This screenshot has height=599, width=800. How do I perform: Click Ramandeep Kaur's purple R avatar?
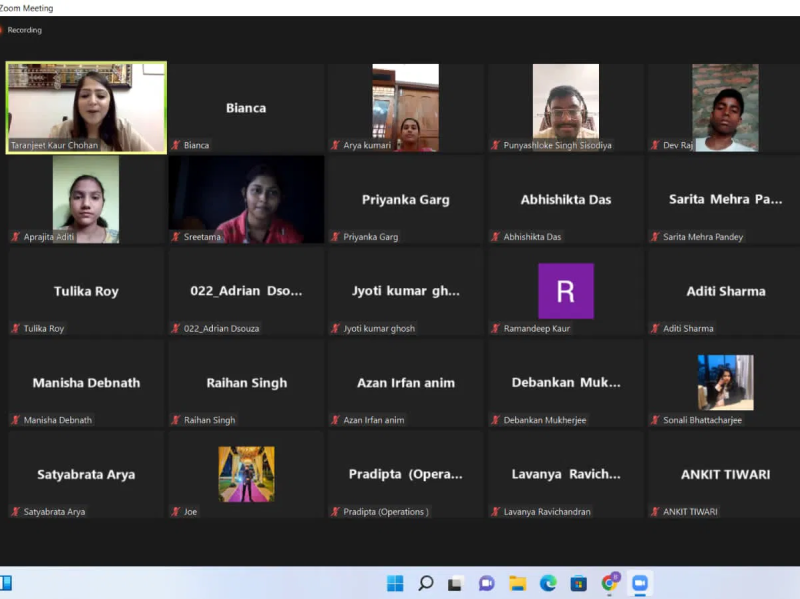[565, 291]
